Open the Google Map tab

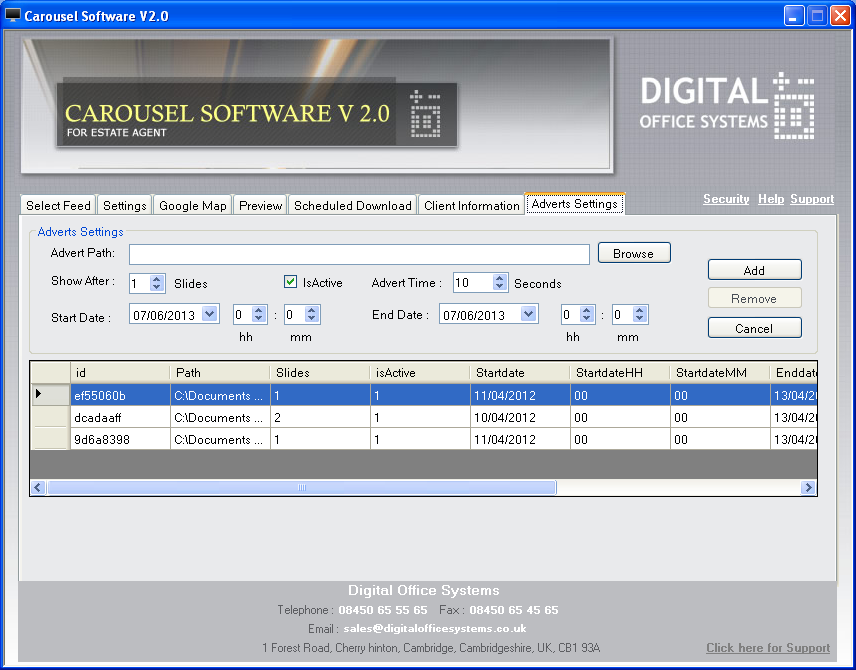(x=193, y=205)
